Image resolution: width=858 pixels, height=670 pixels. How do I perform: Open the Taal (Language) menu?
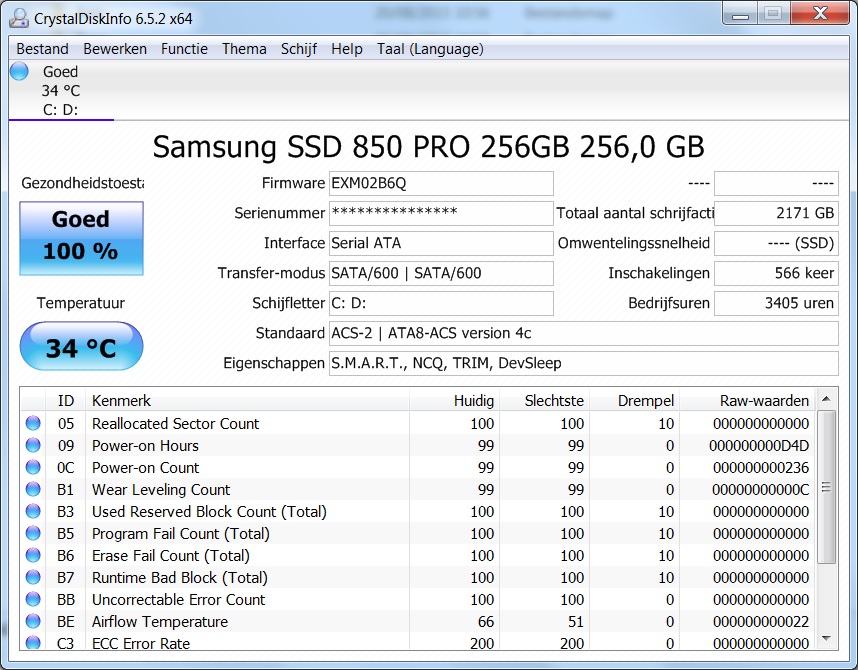click(x=430, y=48)
